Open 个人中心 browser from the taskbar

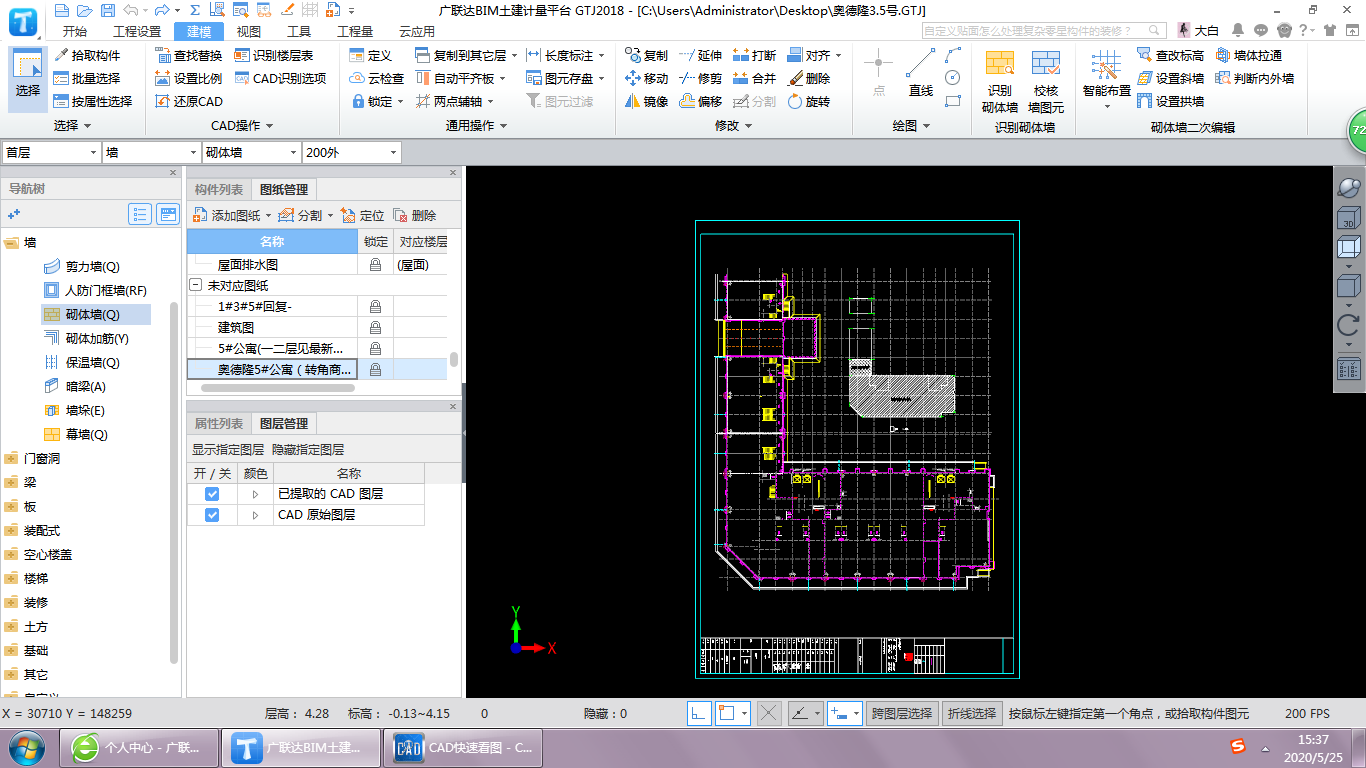(137, 747)
